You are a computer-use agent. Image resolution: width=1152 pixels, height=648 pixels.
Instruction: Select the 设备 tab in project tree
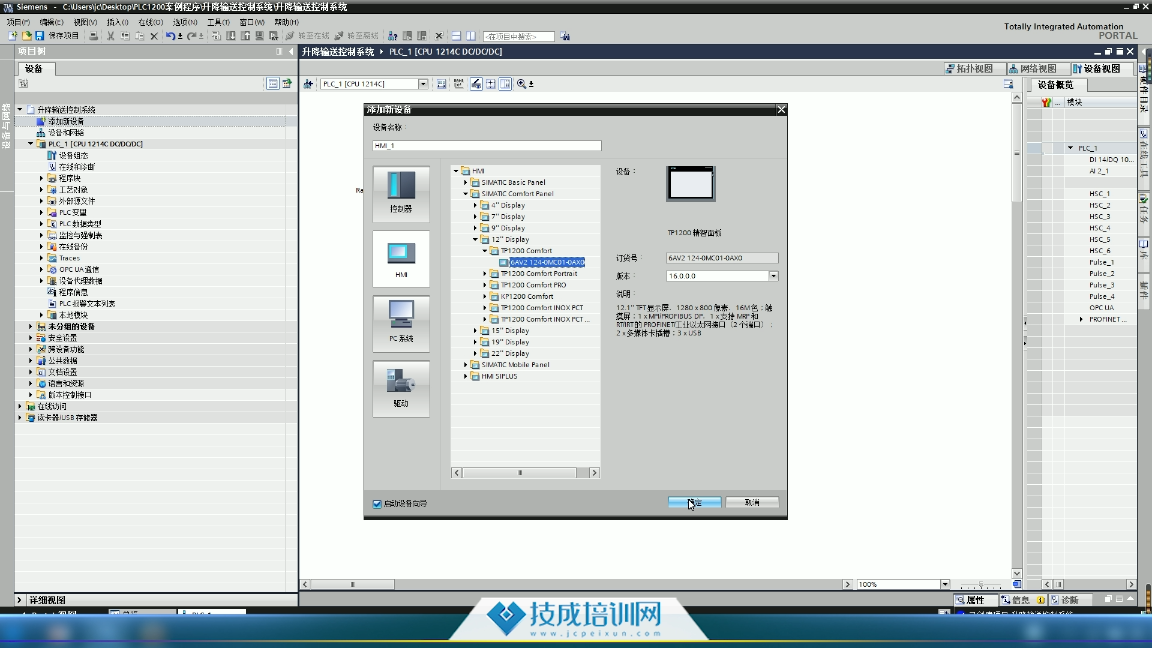click(35, 68)
